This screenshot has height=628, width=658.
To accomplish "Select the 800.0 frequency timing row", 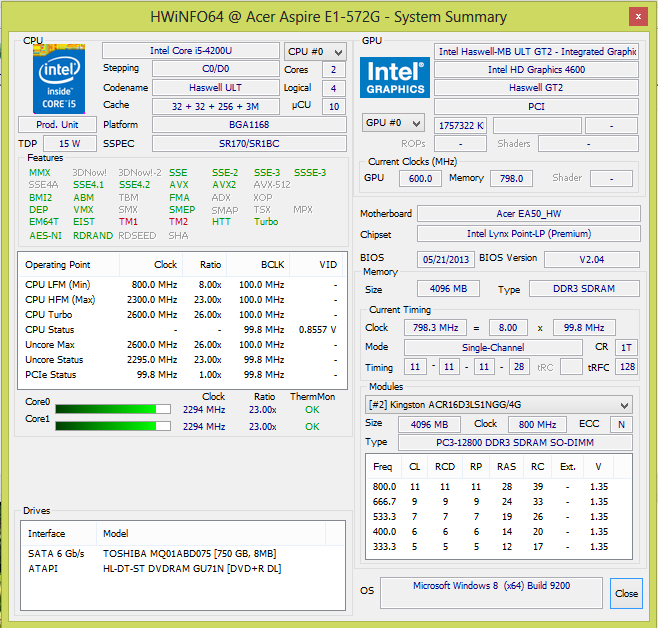I will coord(499,487).
